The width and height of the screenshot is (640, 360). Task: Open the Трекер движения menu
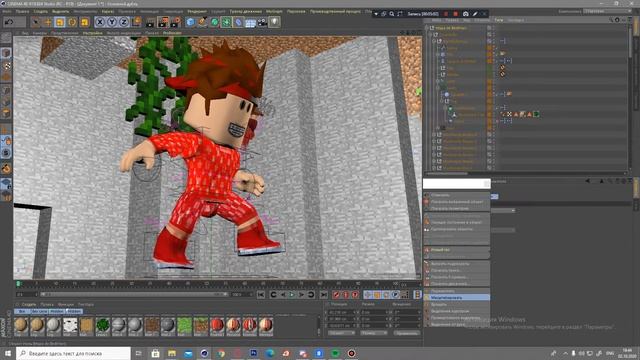[245, 11]
